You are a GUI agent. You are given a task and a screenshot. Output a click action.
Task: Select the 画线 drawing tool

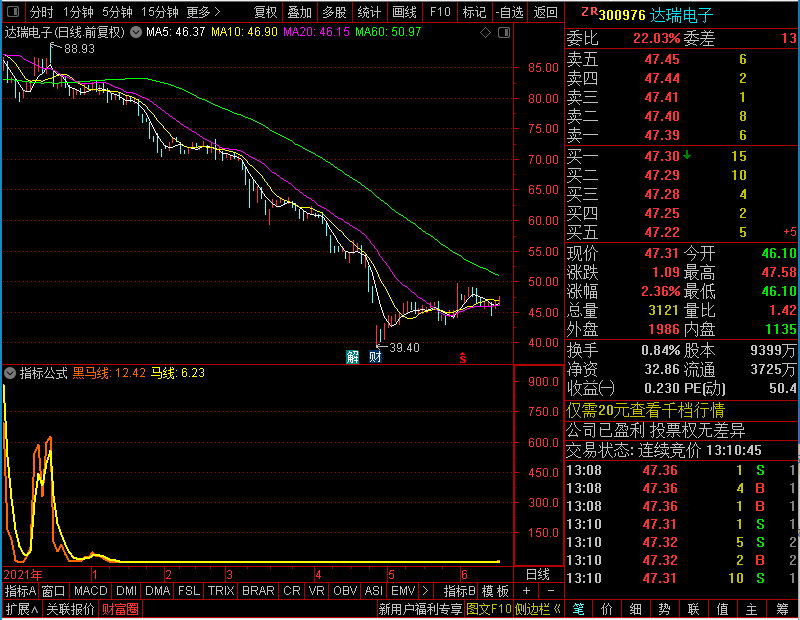404,12
